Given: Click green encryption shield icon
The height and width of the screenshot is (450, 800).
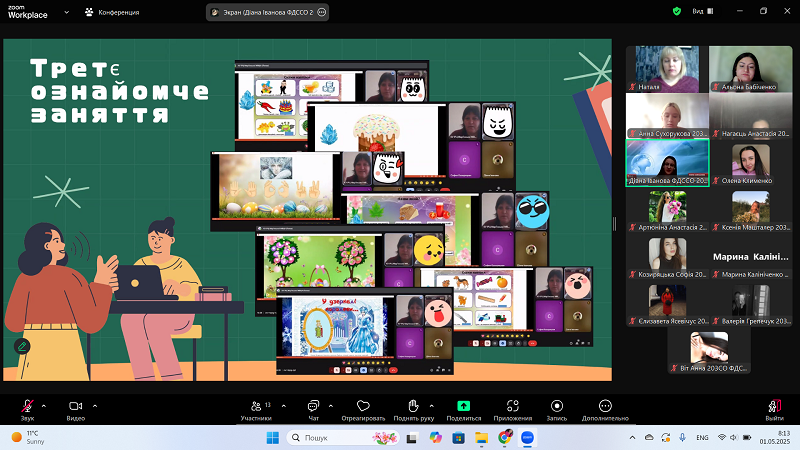Looking at the screenshot, I should point(677,11).
